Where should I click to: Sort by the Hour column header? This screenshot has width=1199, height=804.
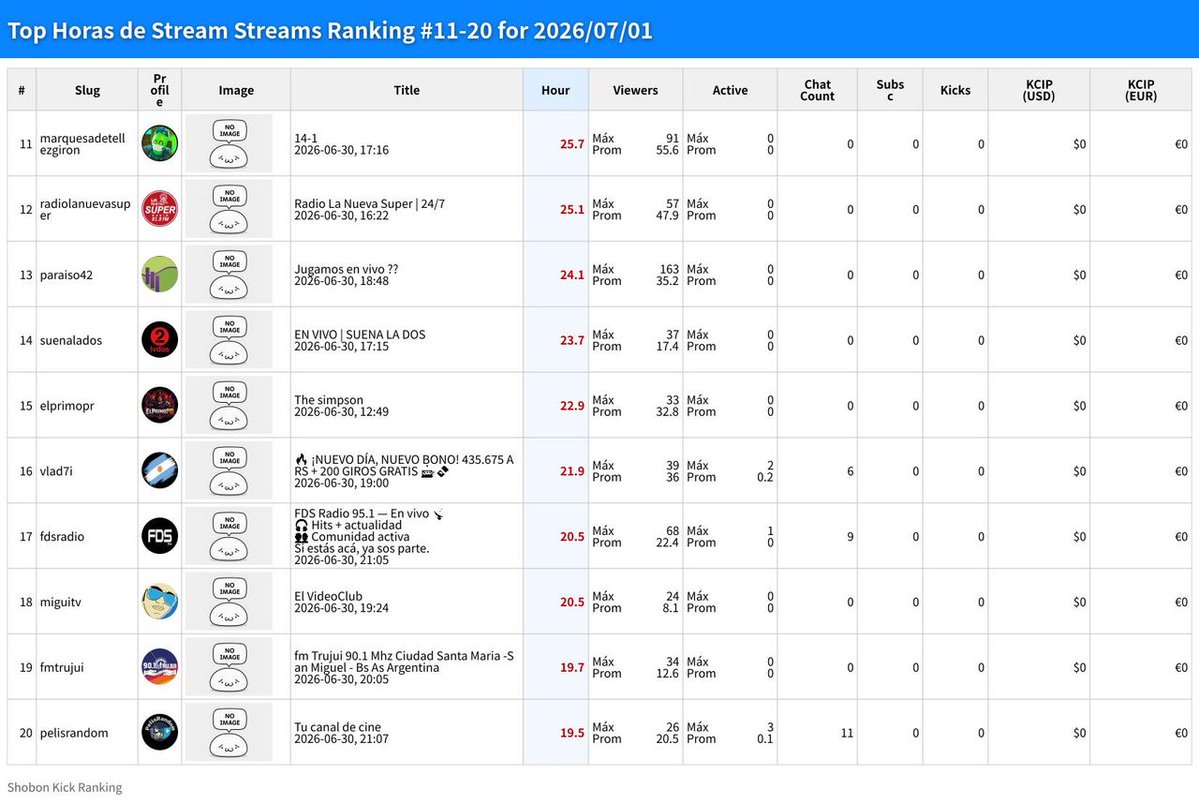[x=555, y=90]
